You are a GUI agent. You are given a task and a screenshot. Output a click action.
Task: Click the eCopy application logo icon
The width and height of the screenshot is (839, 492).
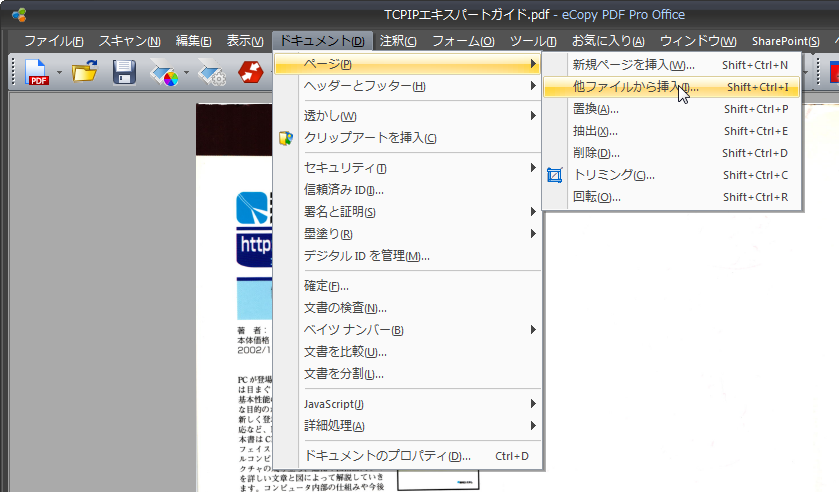tap(19, 14)
